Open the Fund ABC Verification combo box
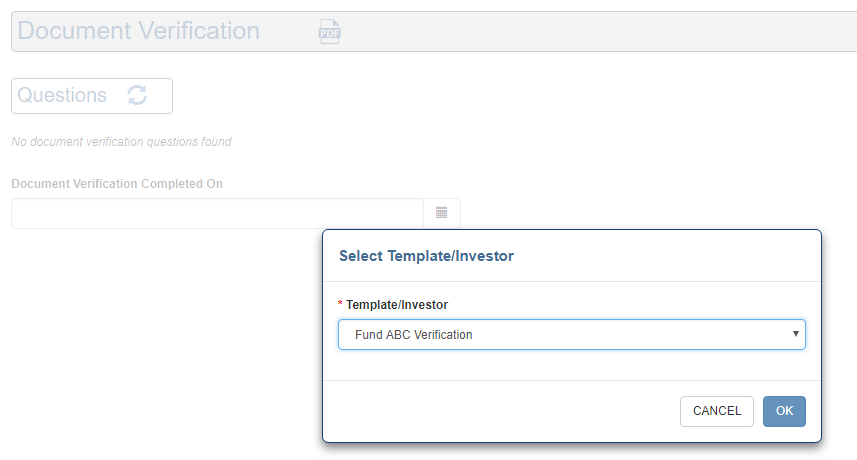 point(571,334)
